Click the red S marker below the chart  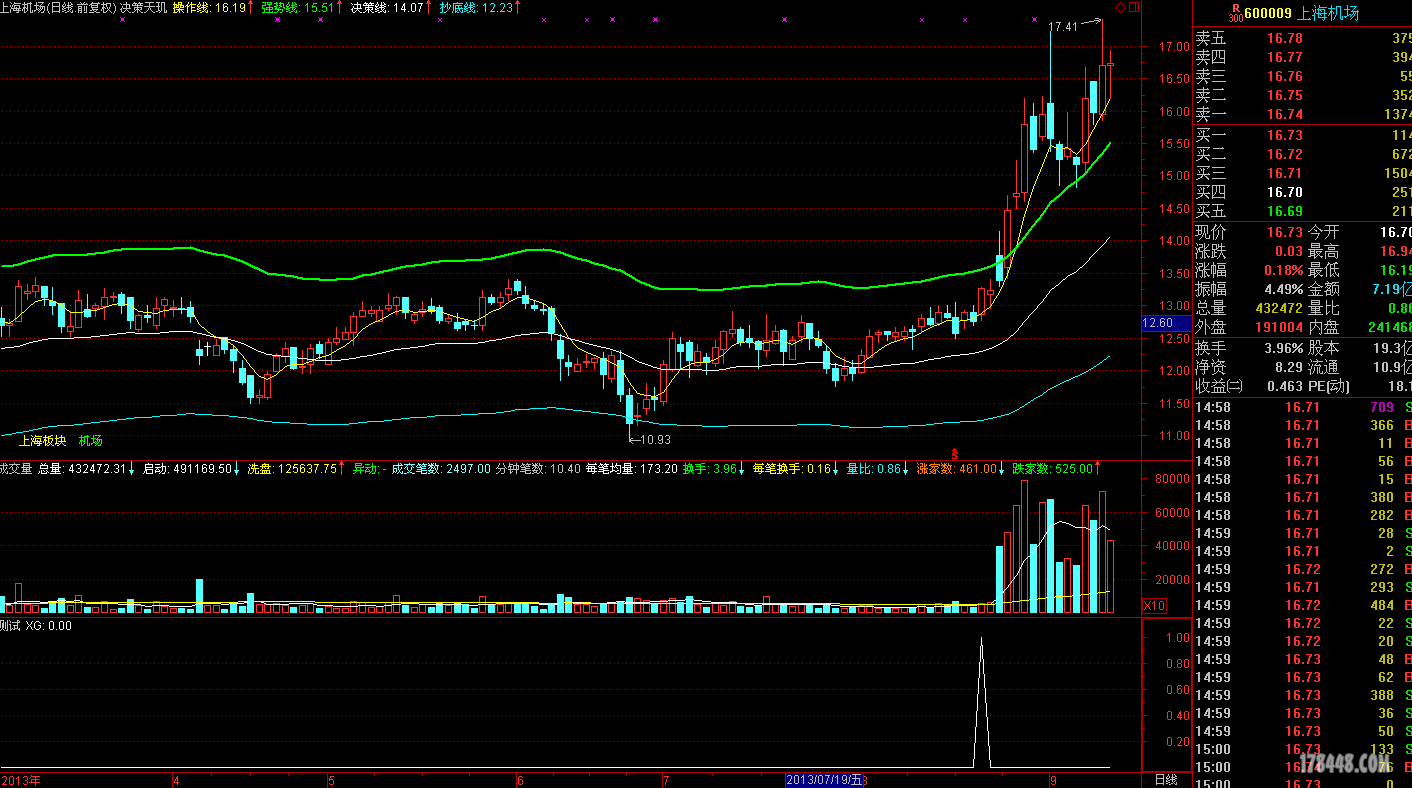954,453
